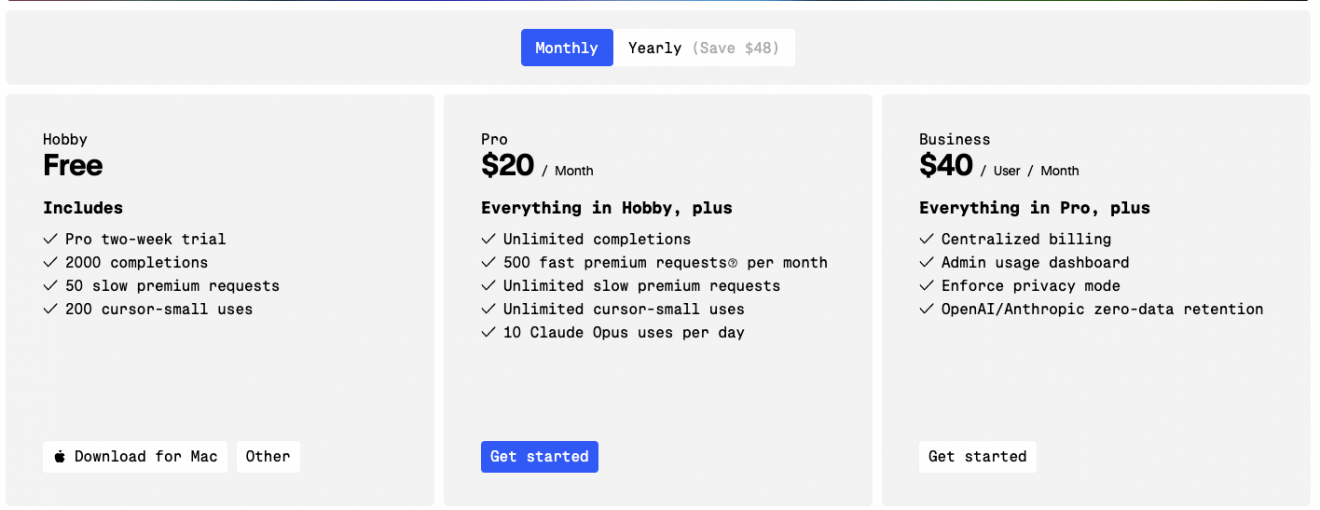Image resolution: width=1320 pixels, height=510 pixels.
Task: Switch billing to Yearly
Action: (x=655, y=48)
